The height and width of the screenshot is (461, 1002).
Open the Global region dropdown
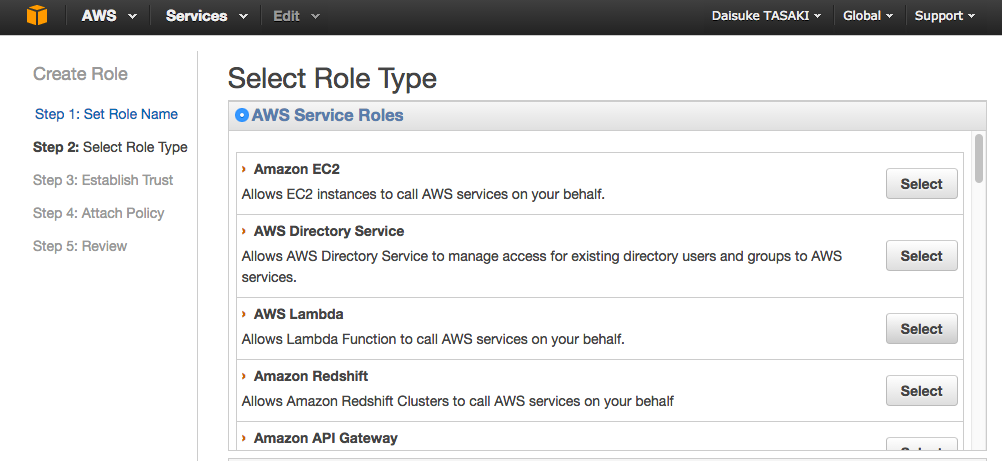coord(868,16)
